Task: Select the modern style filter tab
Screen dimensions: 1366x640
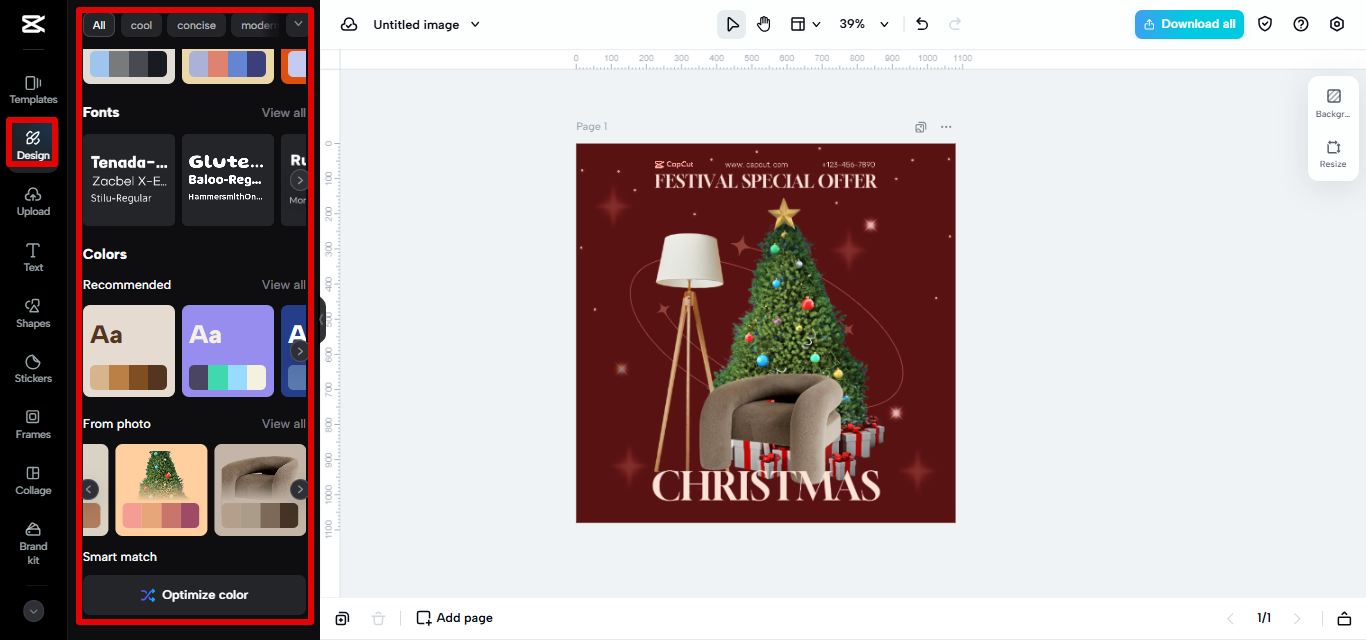Action: 256,25
